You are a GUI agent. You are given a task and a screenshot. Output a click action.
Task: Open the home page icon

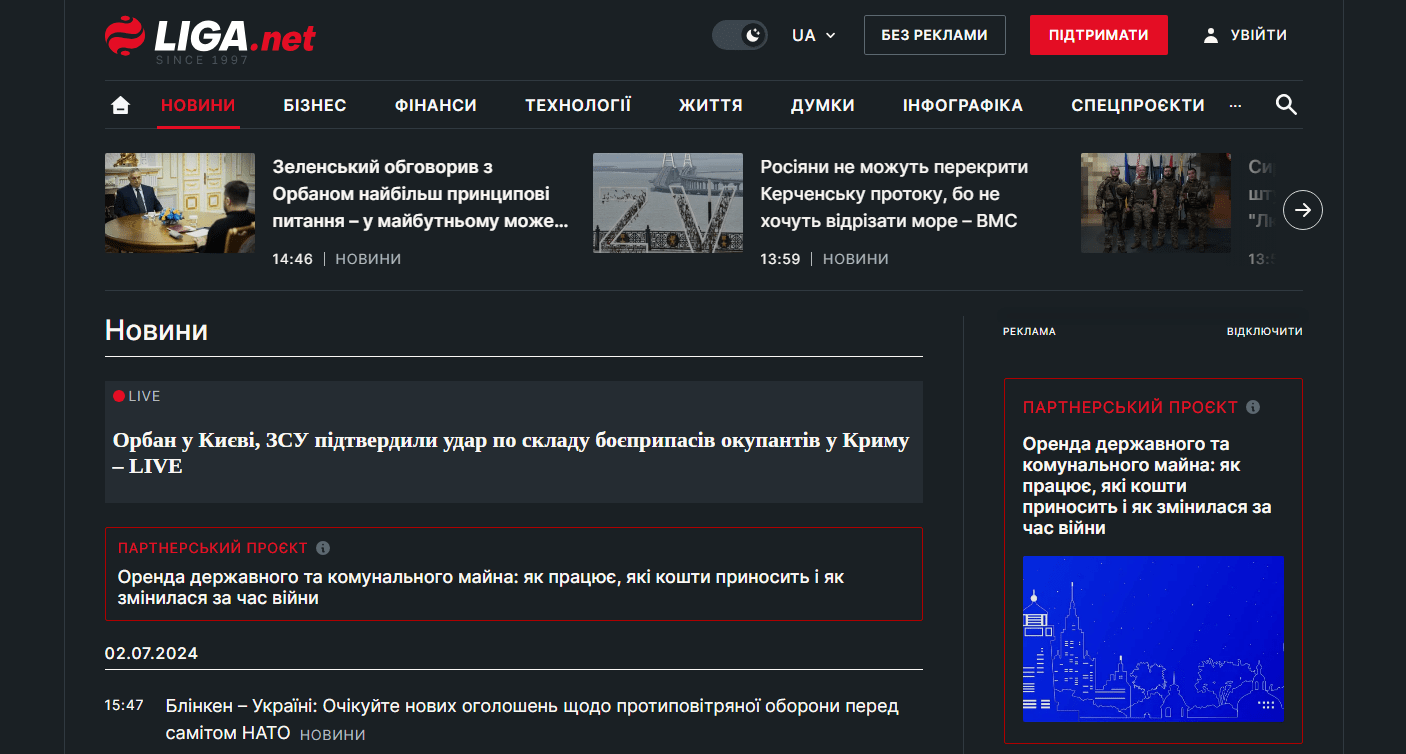coord(120,105)
